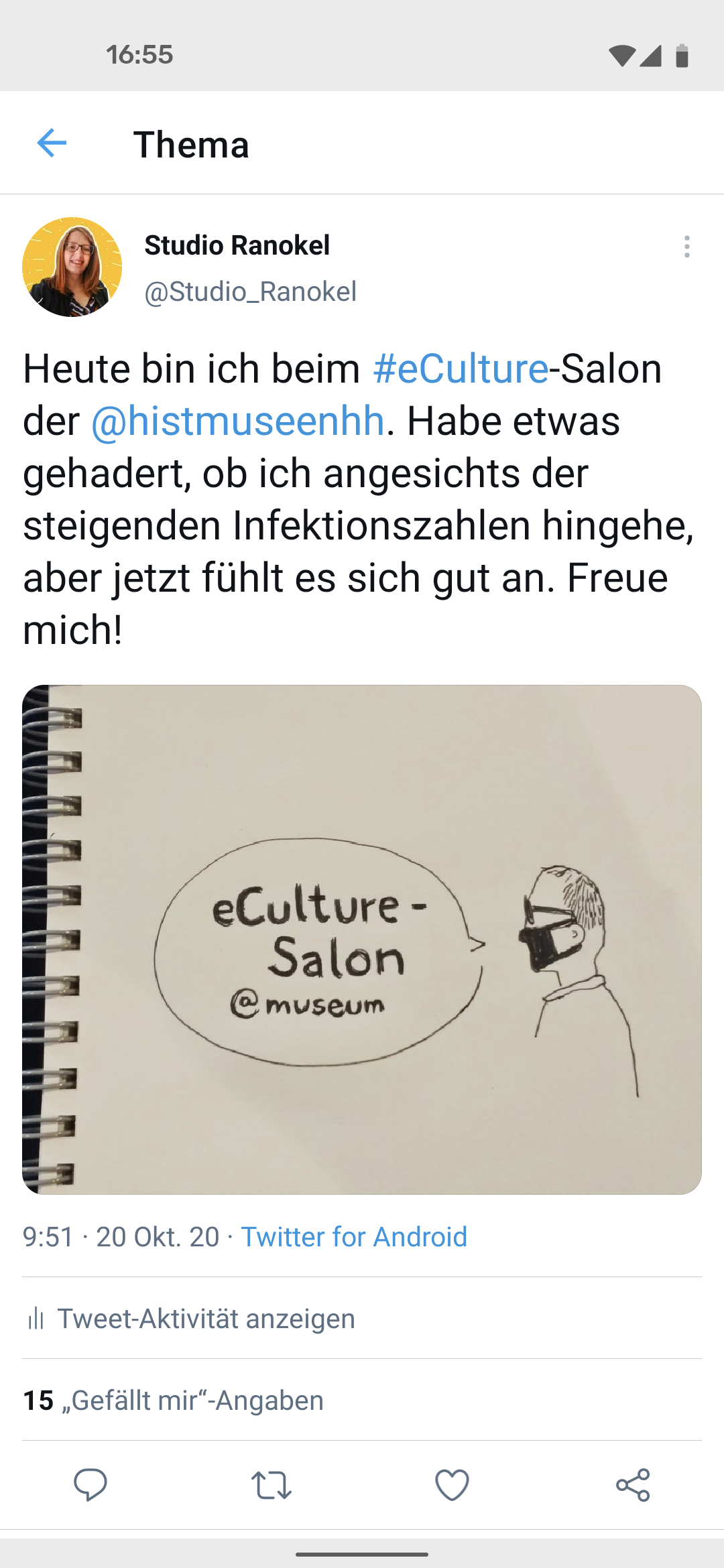Tap the tweet timestamp 9:51 · 20 Okt. 20
This screenshot has width=724, height=1568.
(x=121, y=1237)
